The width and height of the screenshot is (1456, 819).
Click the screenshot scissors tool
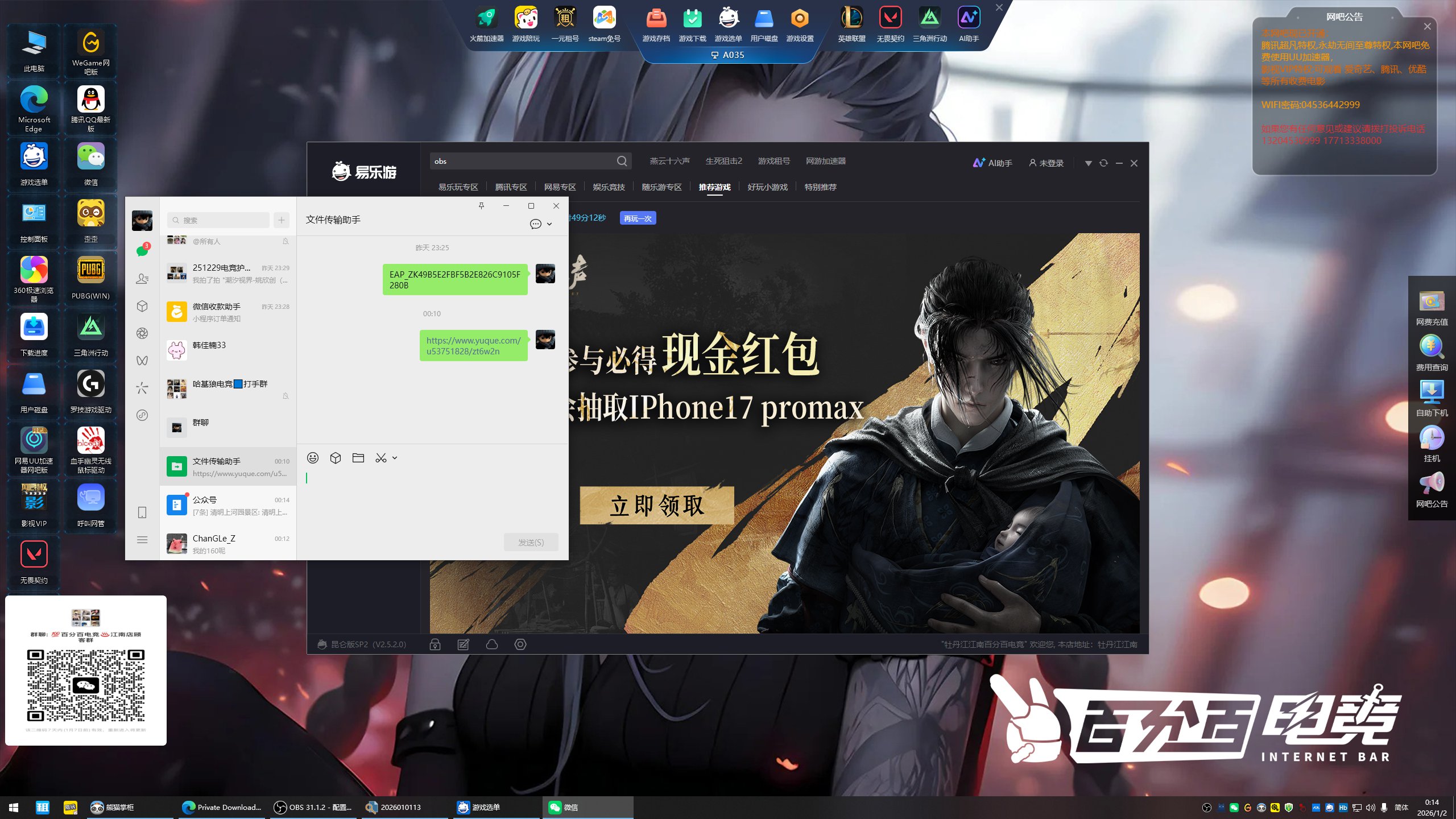coord(380,458)
